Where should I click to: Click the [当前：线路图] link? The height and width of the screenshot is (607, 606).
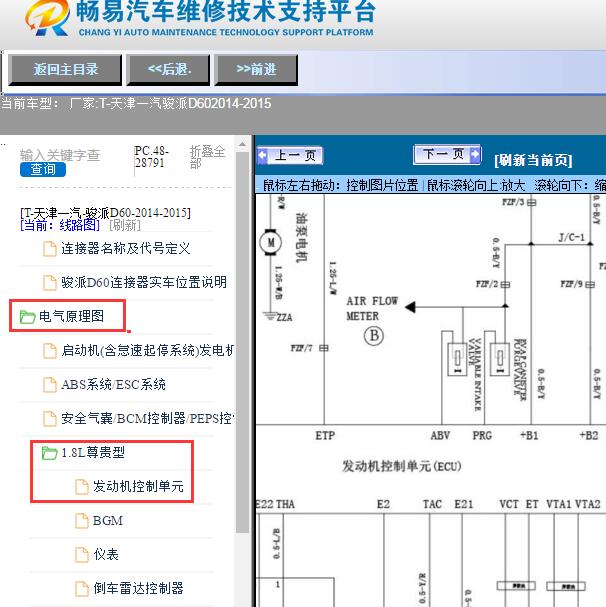pyautogui.click(x=60, y=225)
